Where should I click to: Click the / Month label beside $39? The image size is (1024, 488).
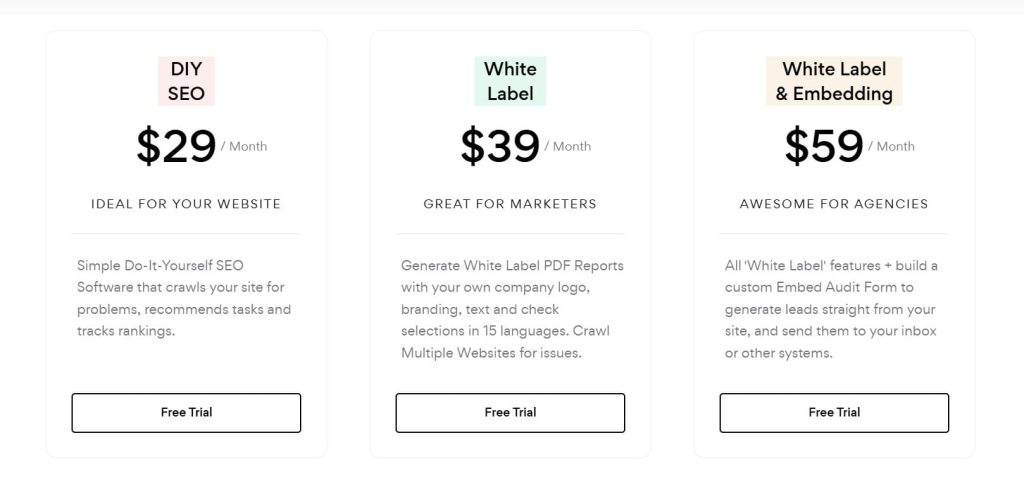(568, 146)
